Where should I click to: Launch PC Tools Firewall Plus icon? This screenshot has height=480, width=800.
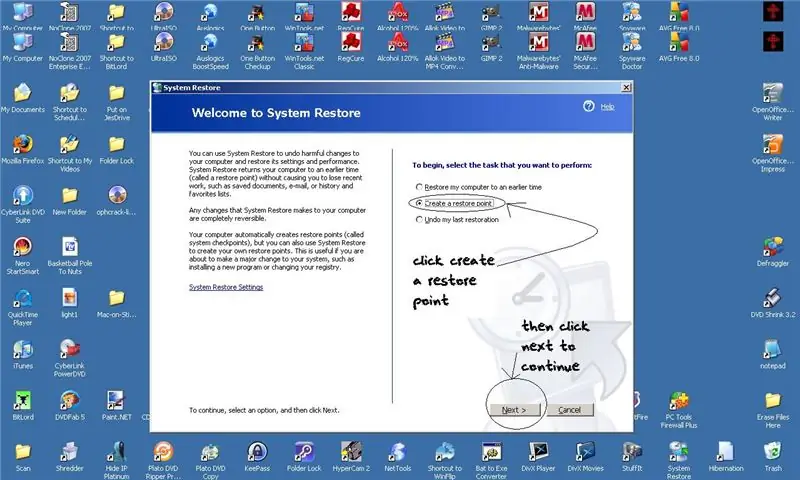[x=679, y=401]
